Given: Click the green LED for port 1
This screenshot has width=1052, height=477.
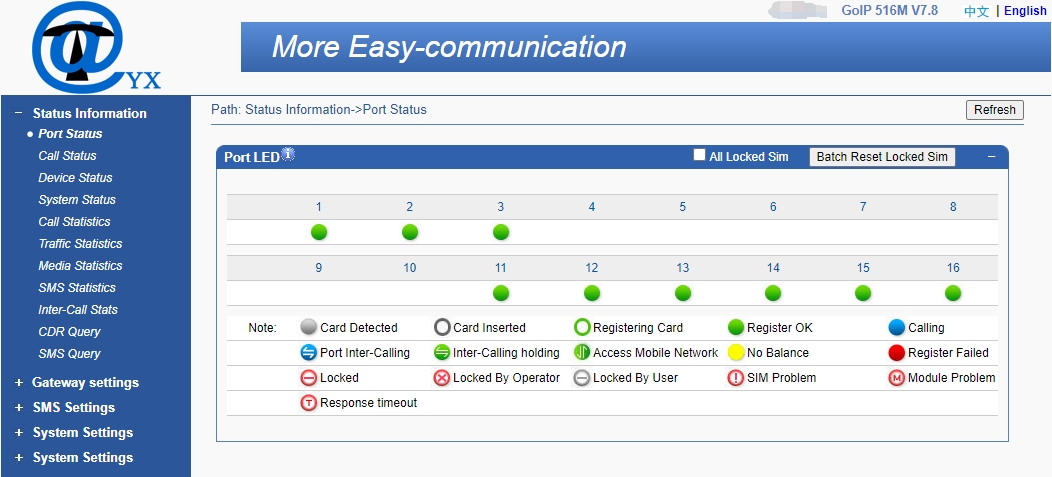Looking at the screenshot, I should (319, 232).
